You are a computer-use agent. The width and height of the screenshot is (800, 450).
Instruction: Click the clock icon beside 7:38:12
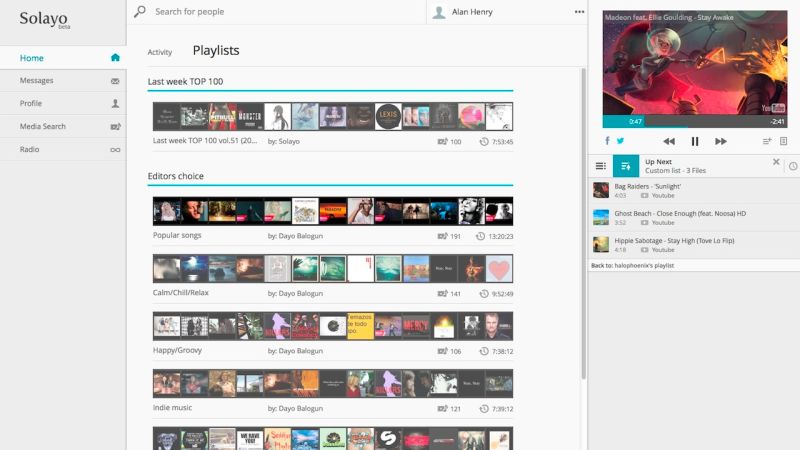484,351
